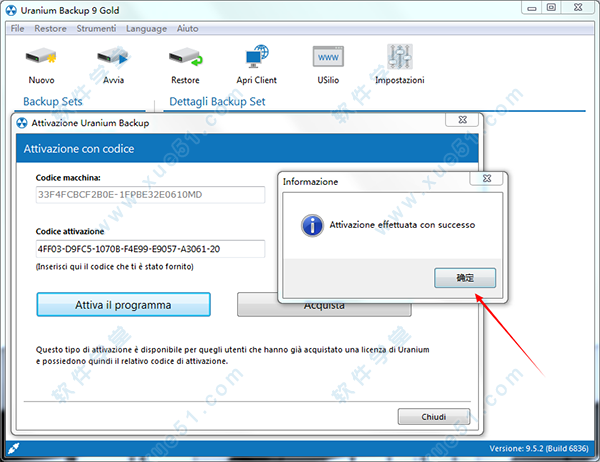Click the Codice macchina field

tap(150, 195)
